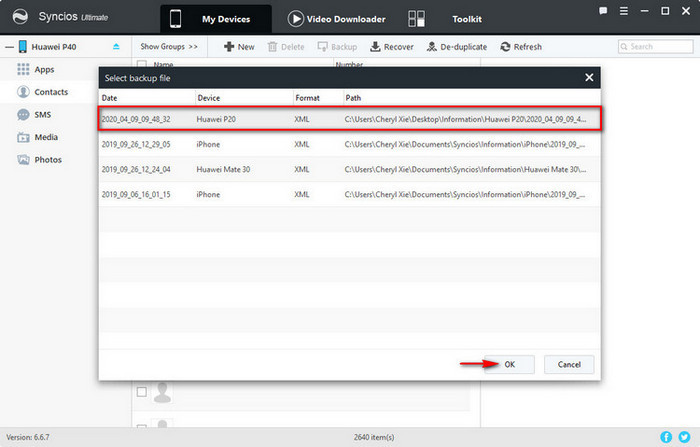Expand Show Groups panel
The width and height of the screenshot is (700, 447).
(169, 46)
